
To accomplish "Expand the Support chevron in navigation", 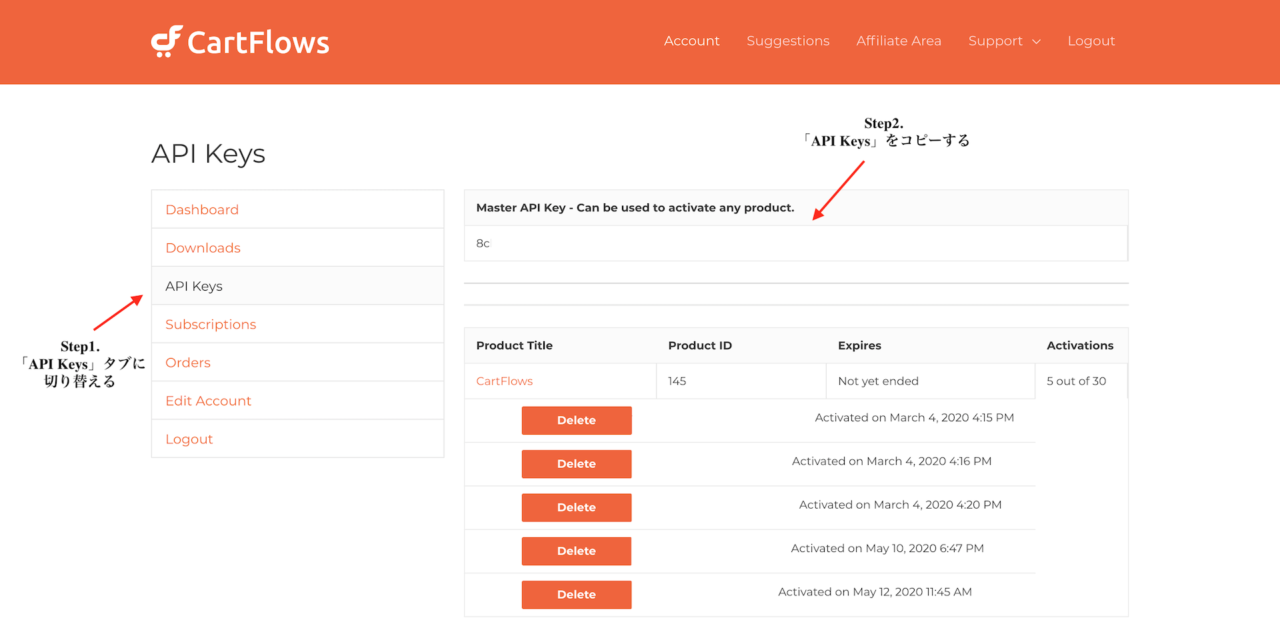I will click(x=1035, y=41).
